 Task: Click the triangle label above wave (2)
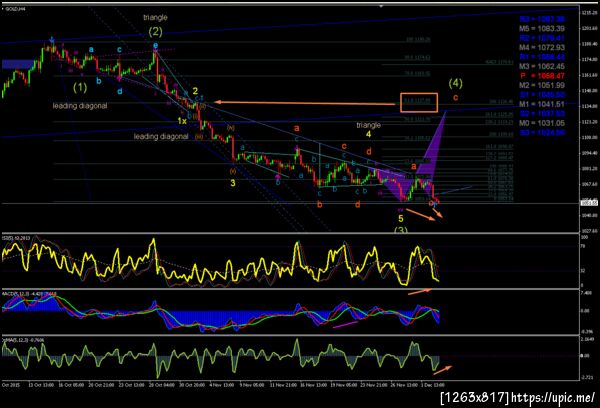click(x=155, y=18)
